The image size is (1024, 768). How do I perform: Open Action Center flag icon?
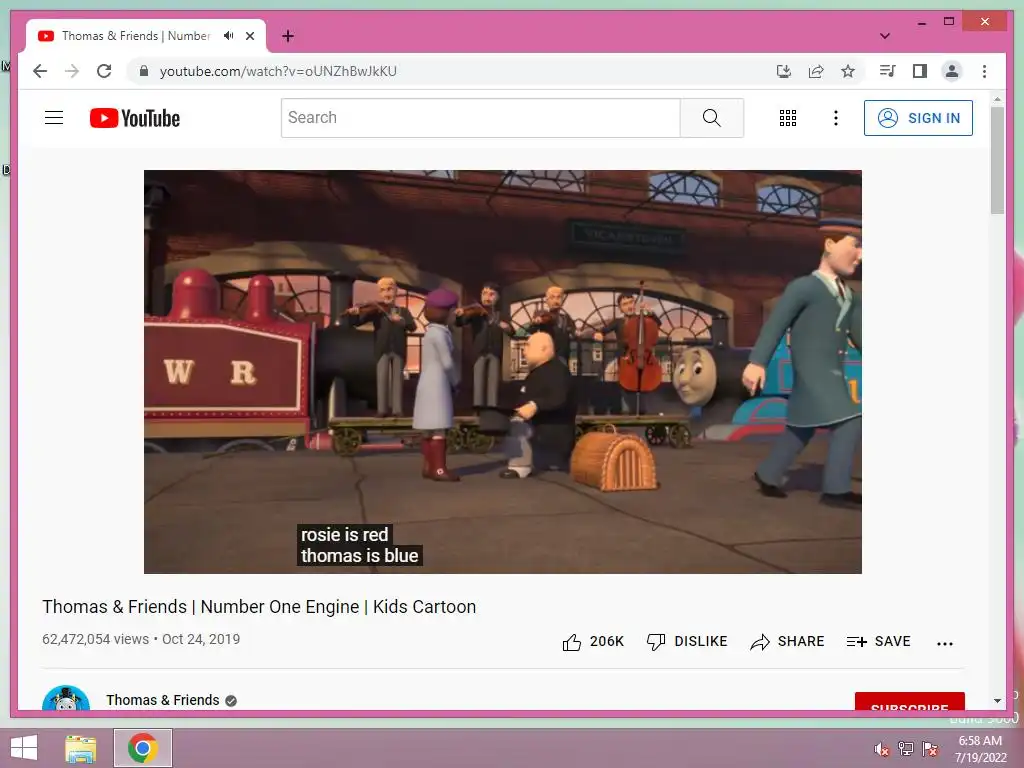930,749
